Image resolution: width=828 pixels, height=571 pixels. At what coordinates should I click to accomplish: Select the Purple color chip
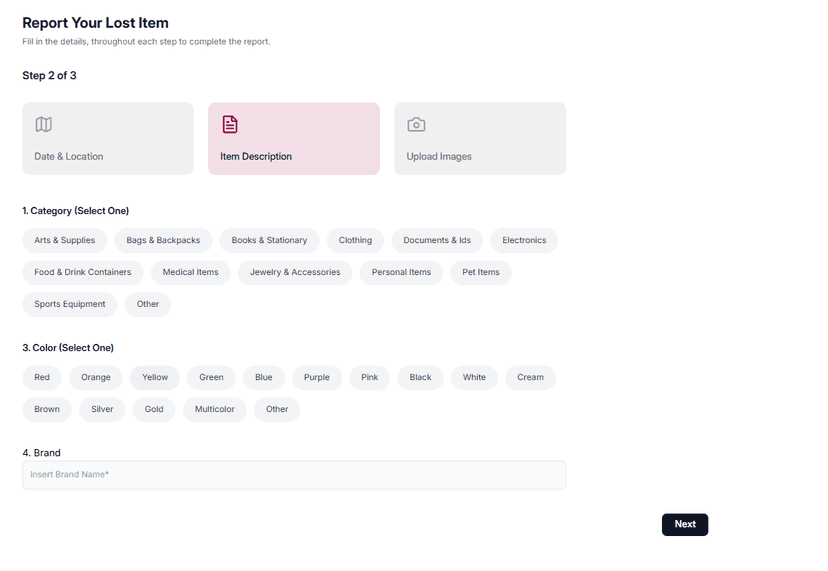(317, 378)
